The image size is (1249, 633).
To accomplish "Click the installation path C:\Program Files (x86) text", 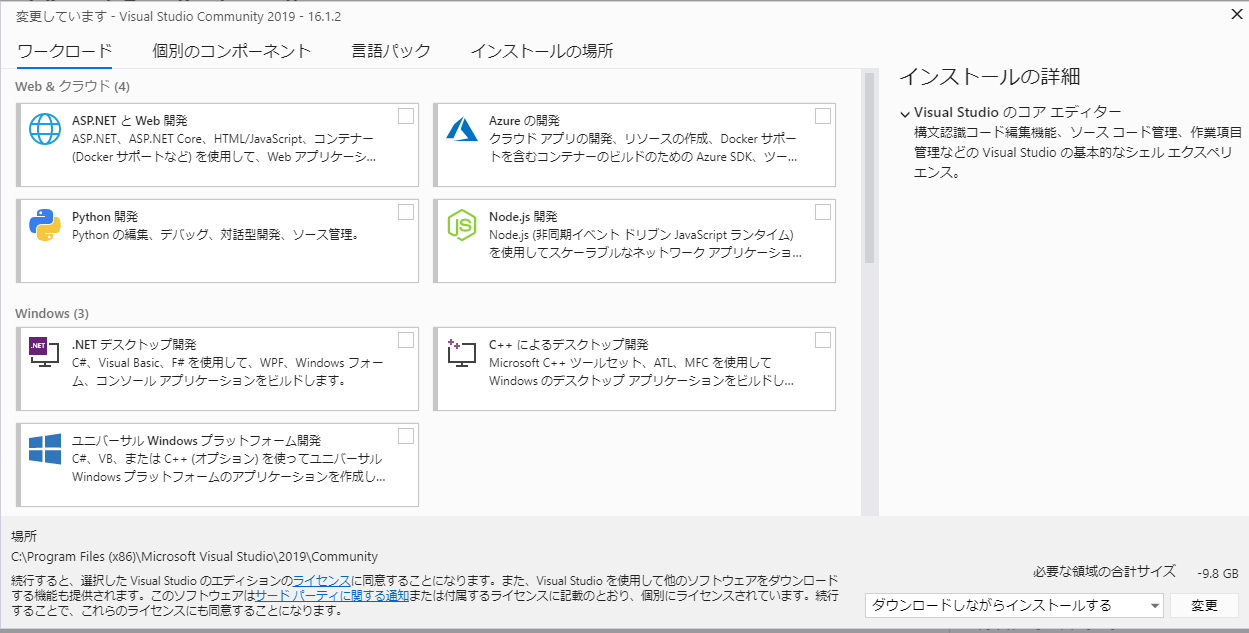I will coord(195,557).
